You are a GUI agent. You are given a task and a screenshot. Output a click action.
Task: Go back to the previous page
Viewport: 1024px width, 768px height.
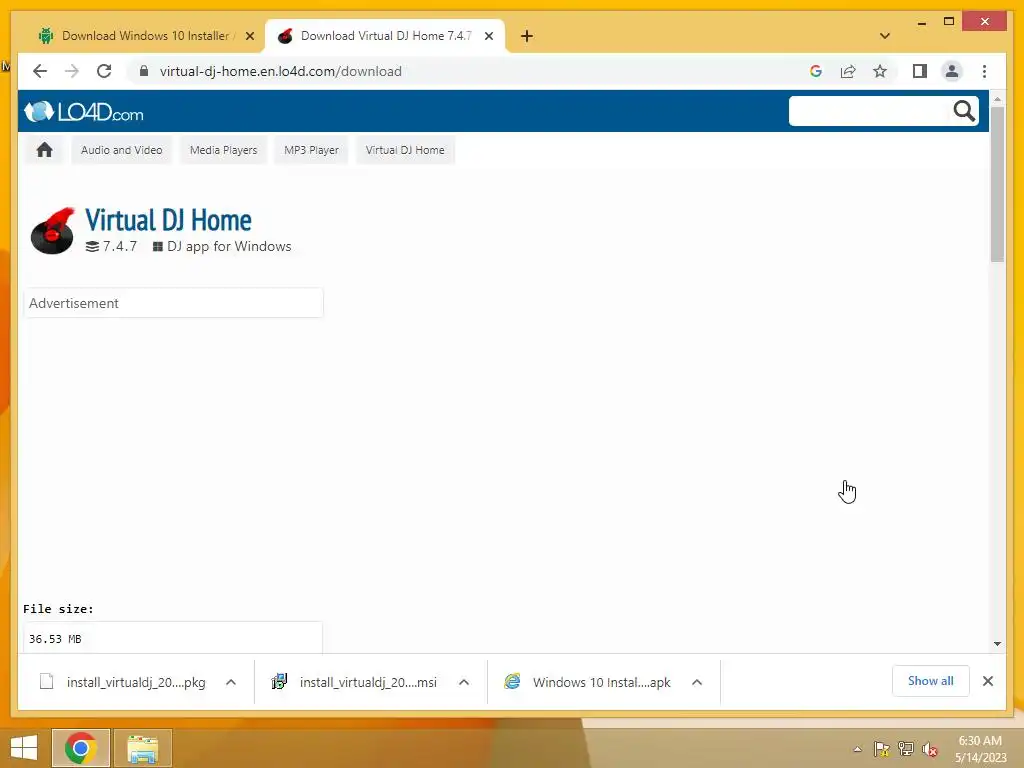click(x=40, y=71)
